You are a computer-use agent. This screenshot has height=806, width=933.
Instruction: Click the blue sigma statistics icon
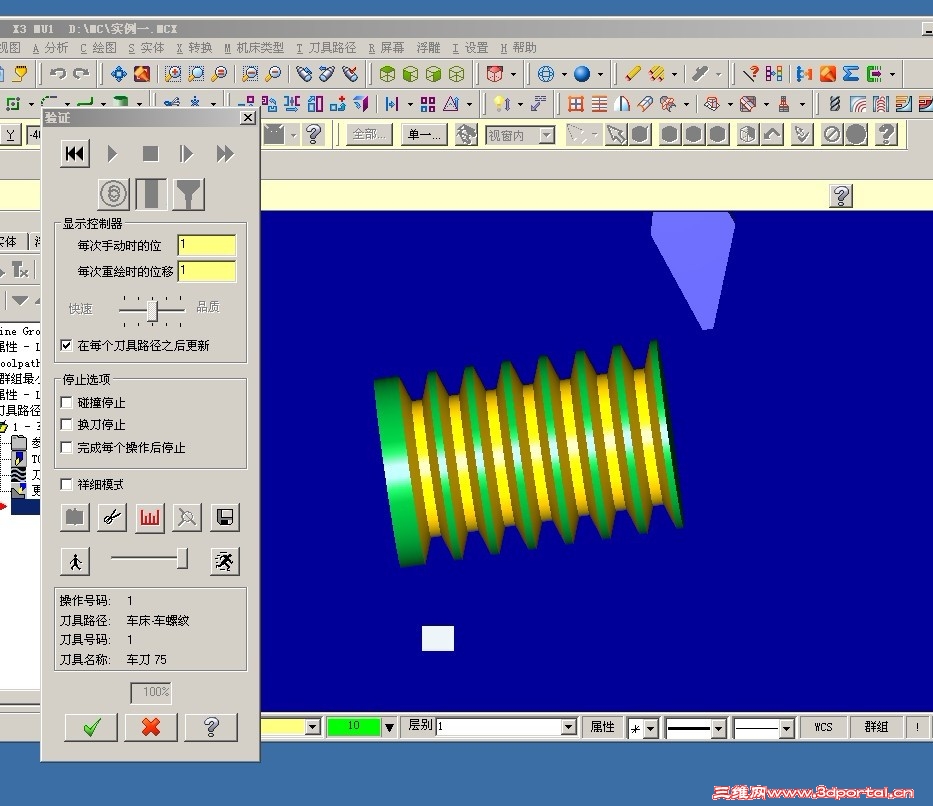851,74
